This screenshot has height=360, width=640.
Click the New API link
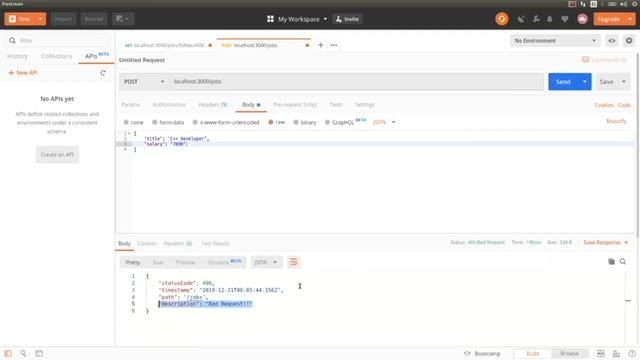[x=23, y=73]
